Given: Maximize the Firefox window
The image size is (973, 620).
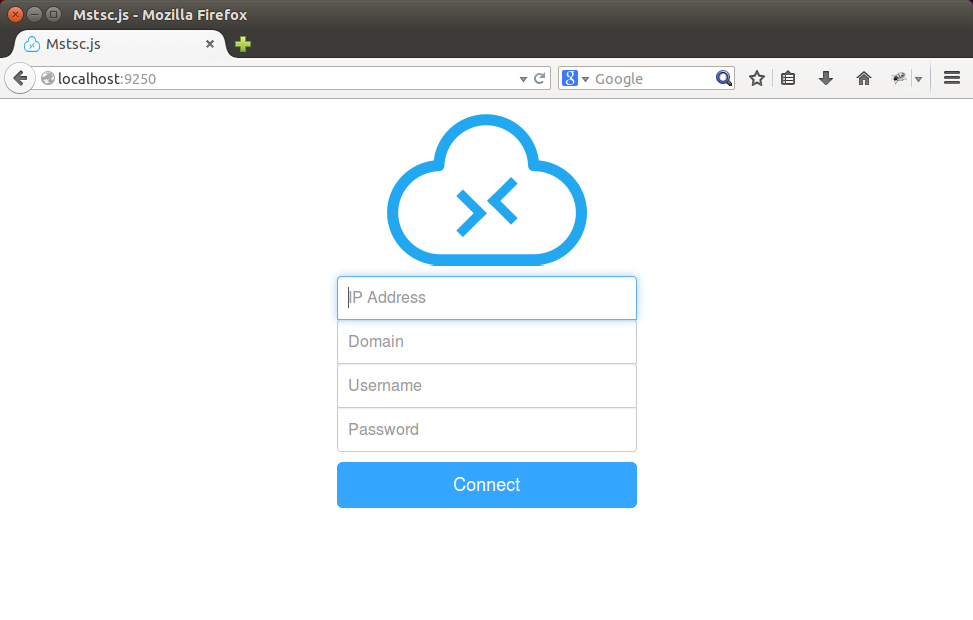Looking at the screenshot, I should 54,14.
